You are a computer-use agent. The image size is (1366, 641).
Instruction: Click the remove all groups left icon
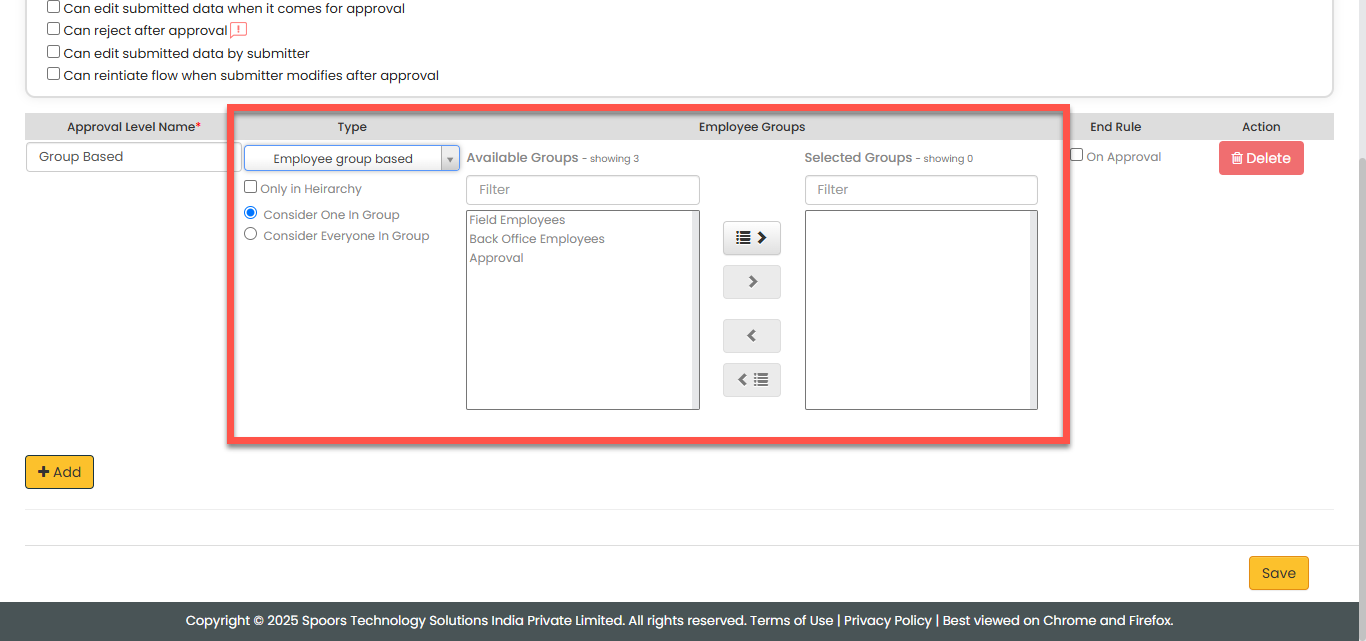(x=751, y=380)
